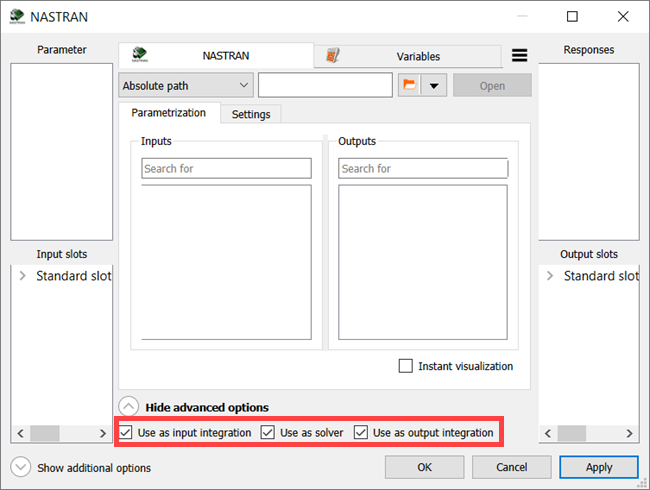Click the Output slots scroll-left arrow
650x490 pixels.
click(548, 434)
